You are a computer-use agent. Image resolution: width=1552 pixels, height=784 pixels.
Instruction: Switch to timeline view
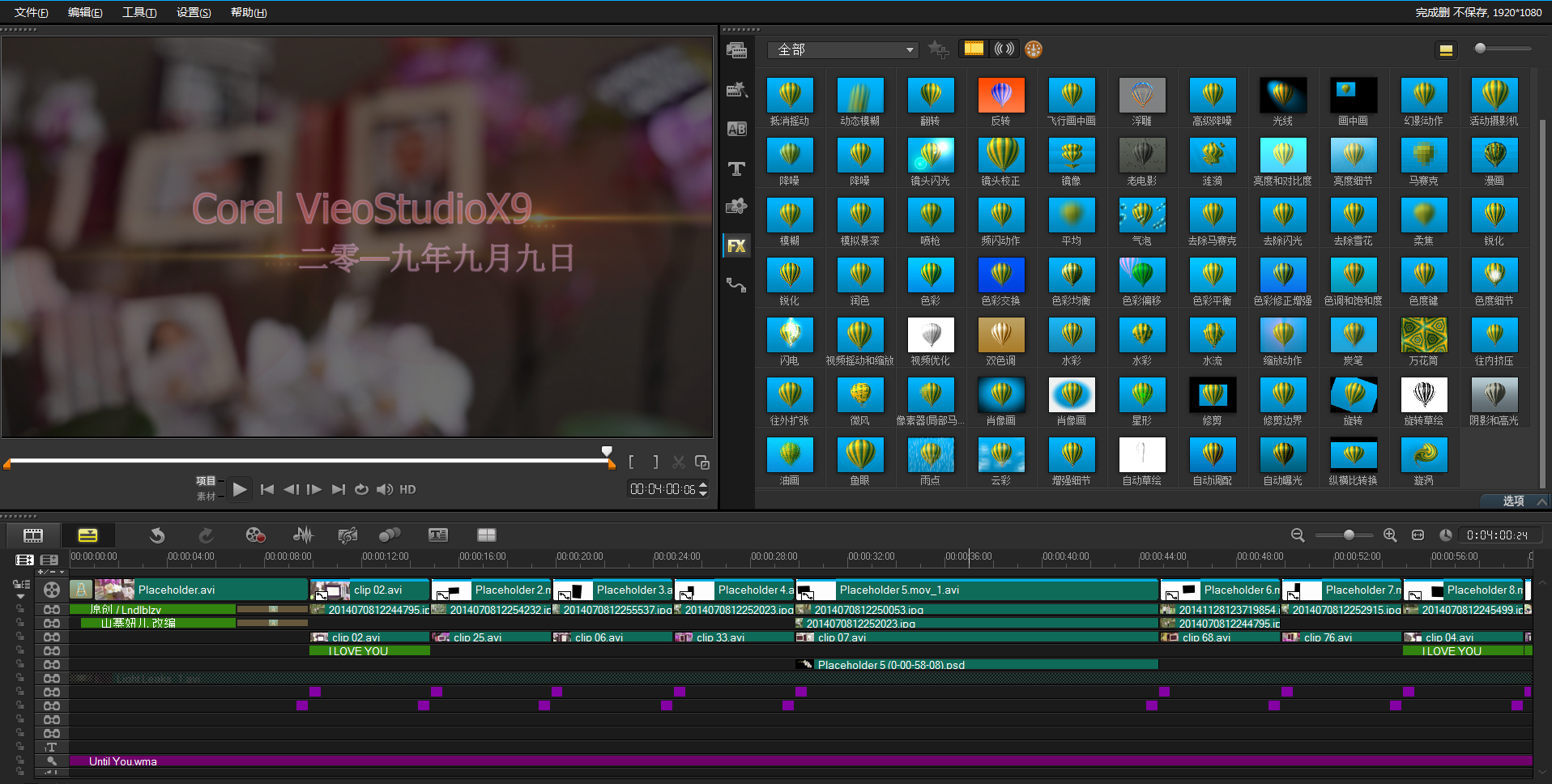click(87, 535)
